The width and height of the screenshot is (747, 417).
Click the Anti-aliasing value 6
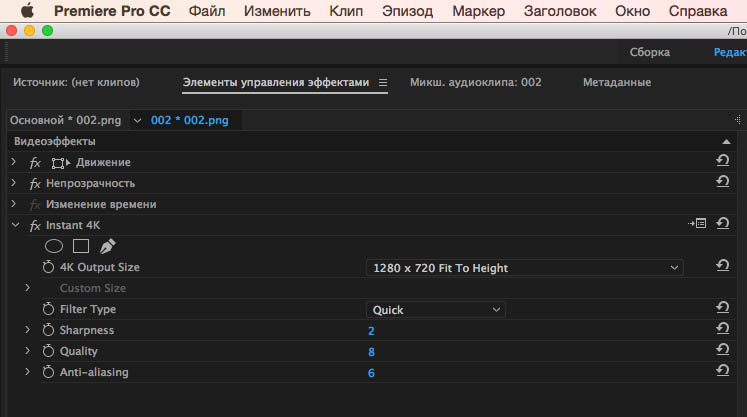371,373
